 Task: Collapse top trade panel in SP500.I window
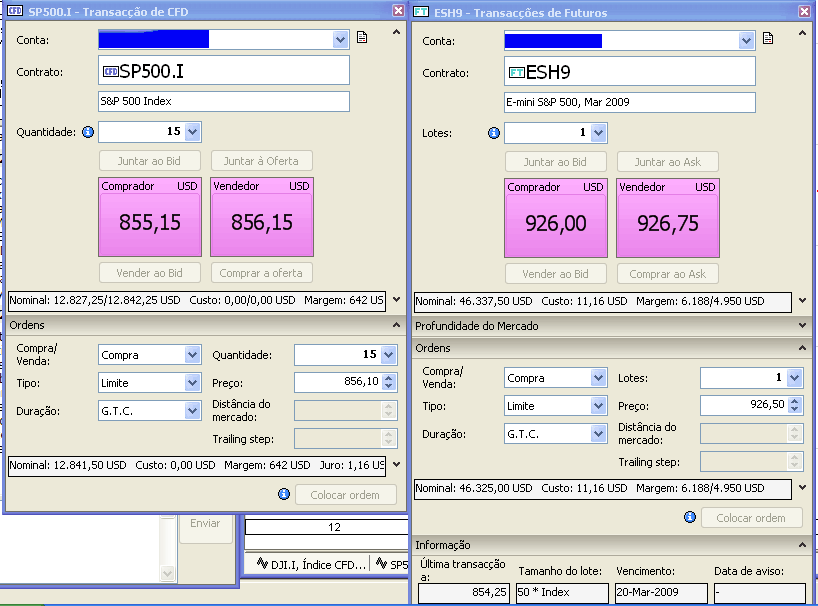(396, 32)
